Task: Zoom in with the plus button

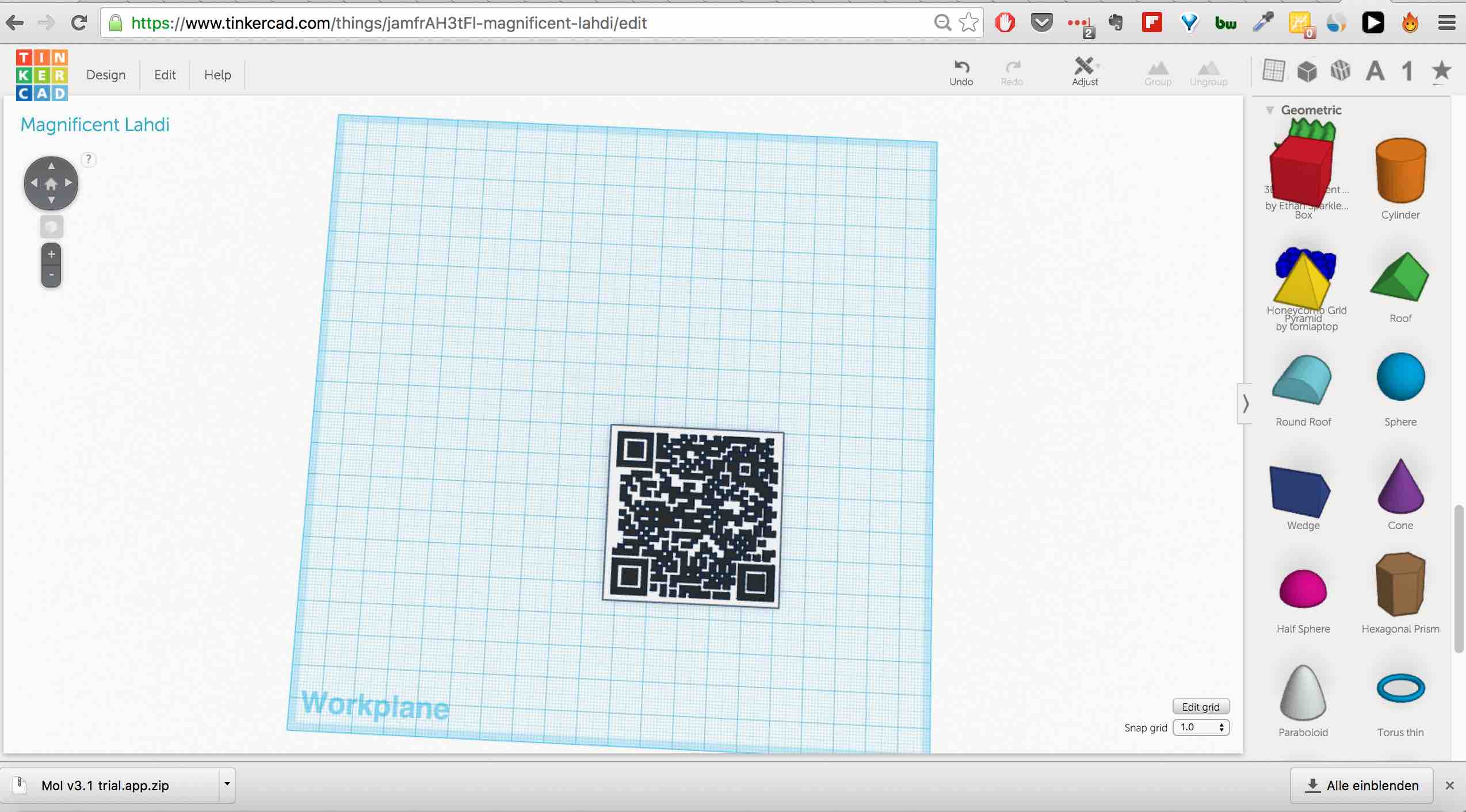Action: pos(51,254)
